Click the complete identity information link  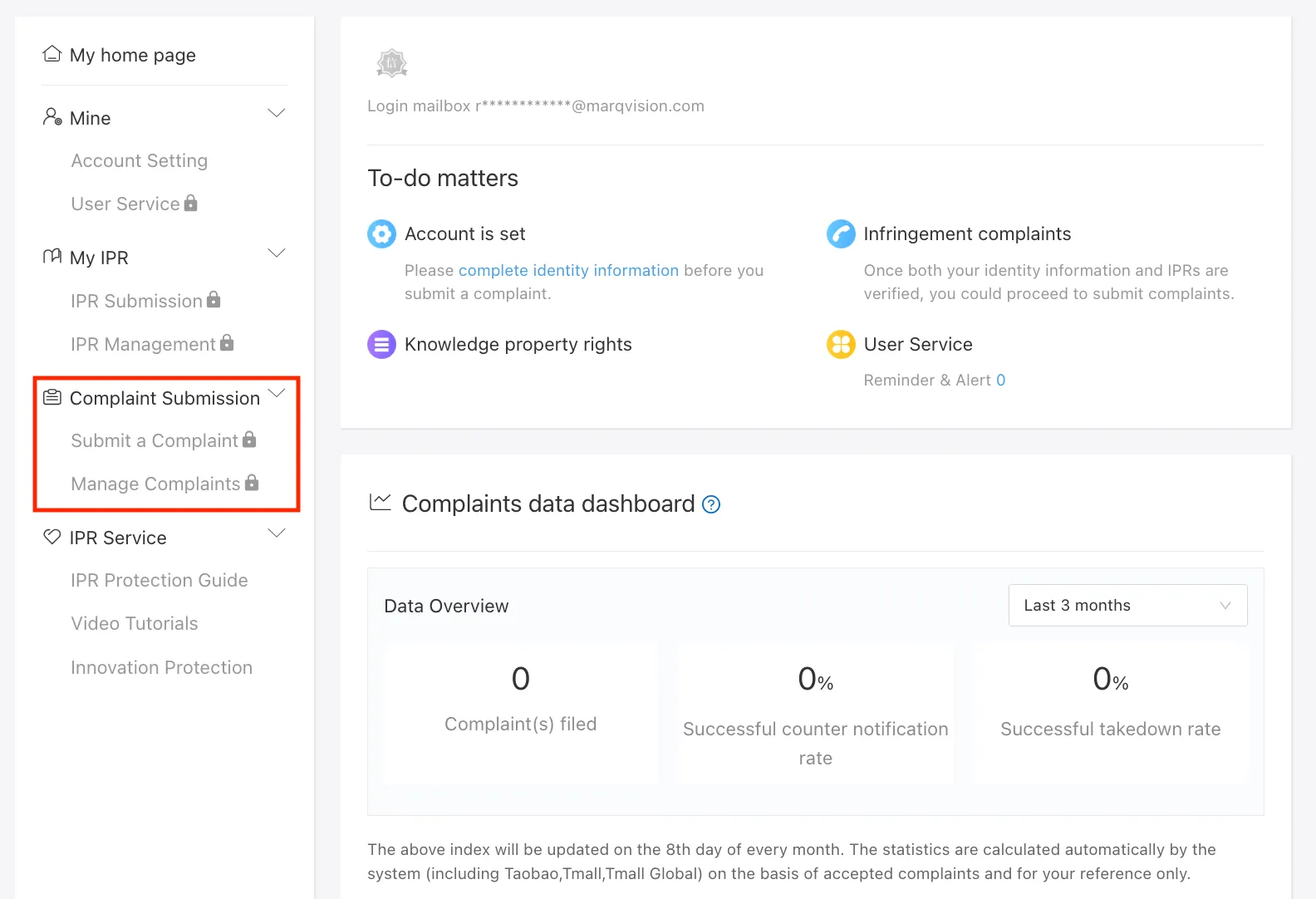[568, 270]
